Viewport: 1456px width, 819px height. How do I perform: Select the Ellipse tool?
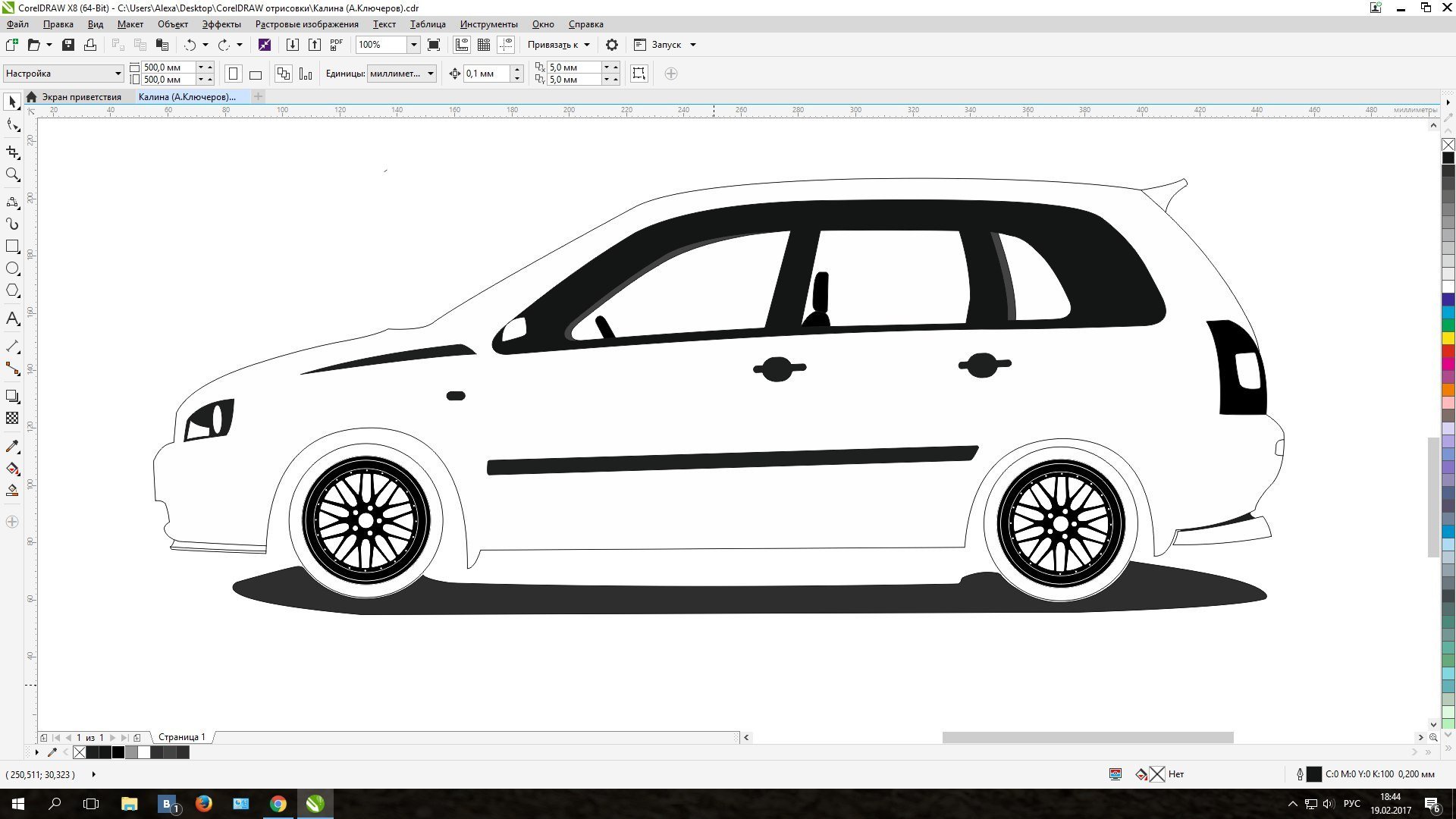pos(12,268)
